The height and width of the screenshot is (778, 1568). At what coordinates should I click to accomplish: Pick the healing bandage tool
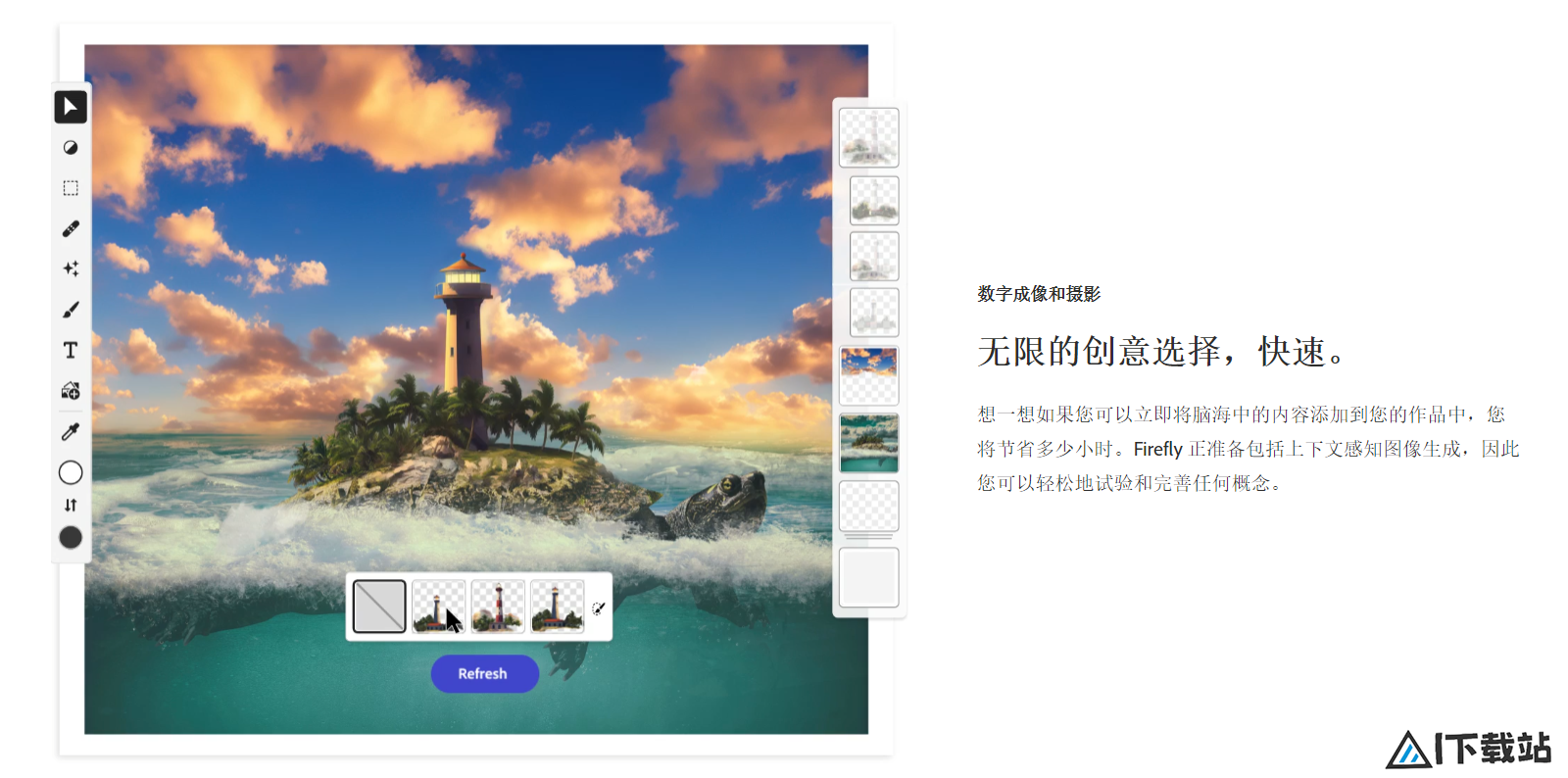[71, 228]
